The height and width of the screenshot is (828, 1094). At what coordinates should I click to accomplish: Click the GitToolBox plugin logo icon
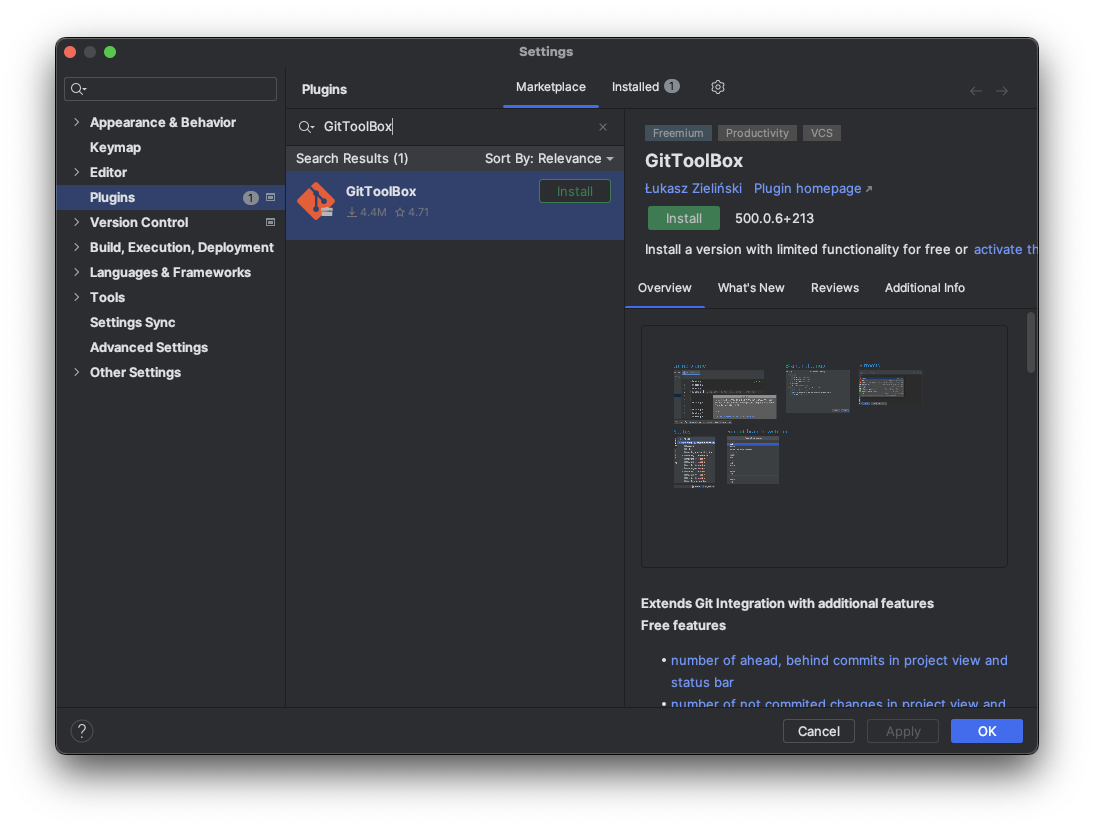[316, 201]
